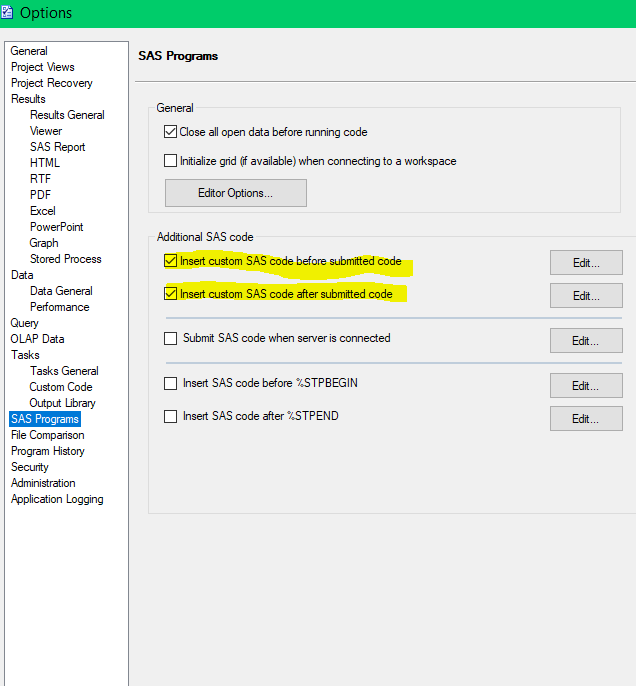Edit custom code inserted after submitted code
Screen dimensions: 636x686
pyautogui.click(x=586, y=296)
